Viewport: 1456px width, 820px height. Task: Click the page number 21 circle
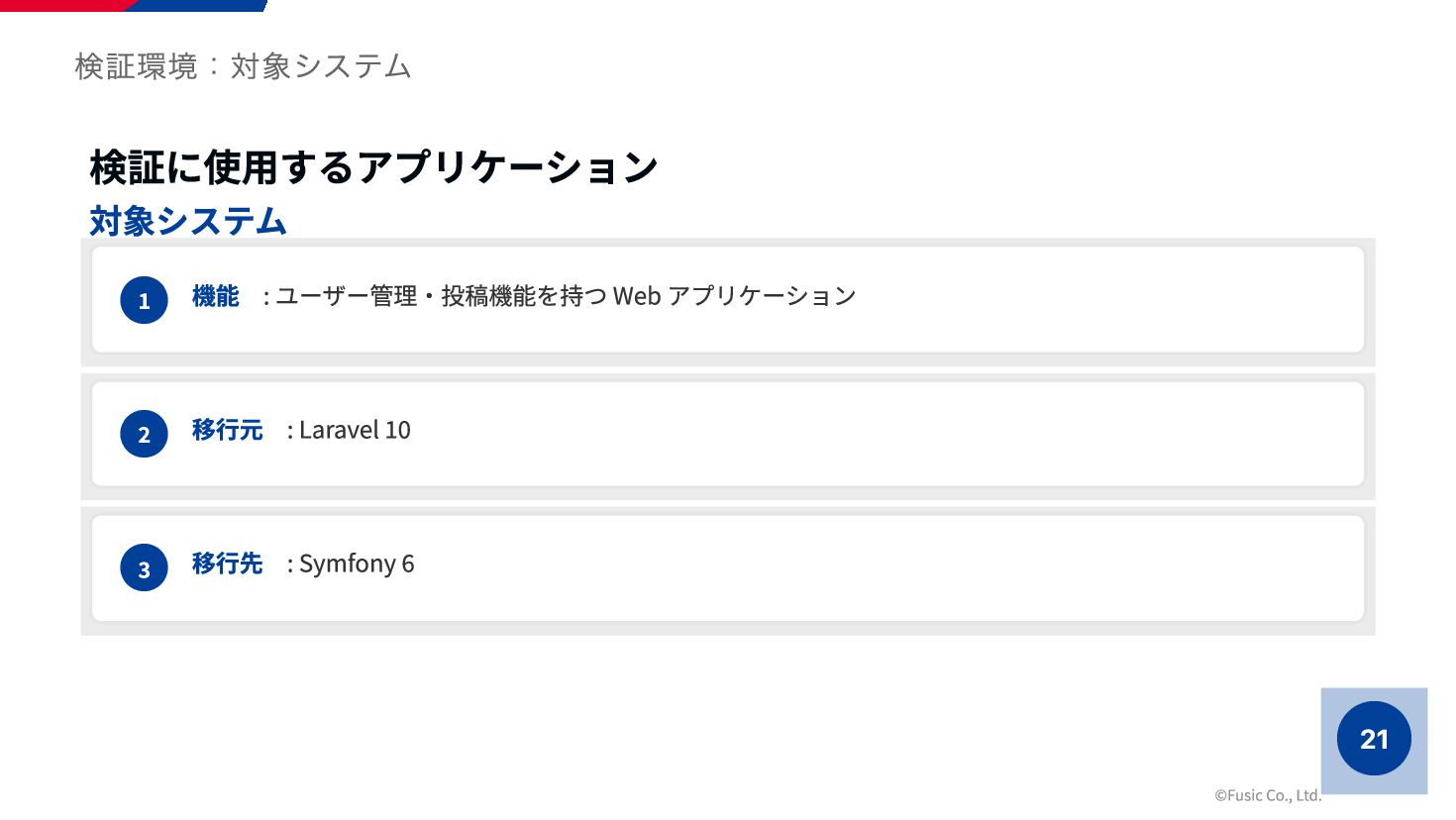click(x=1374, y=739)
